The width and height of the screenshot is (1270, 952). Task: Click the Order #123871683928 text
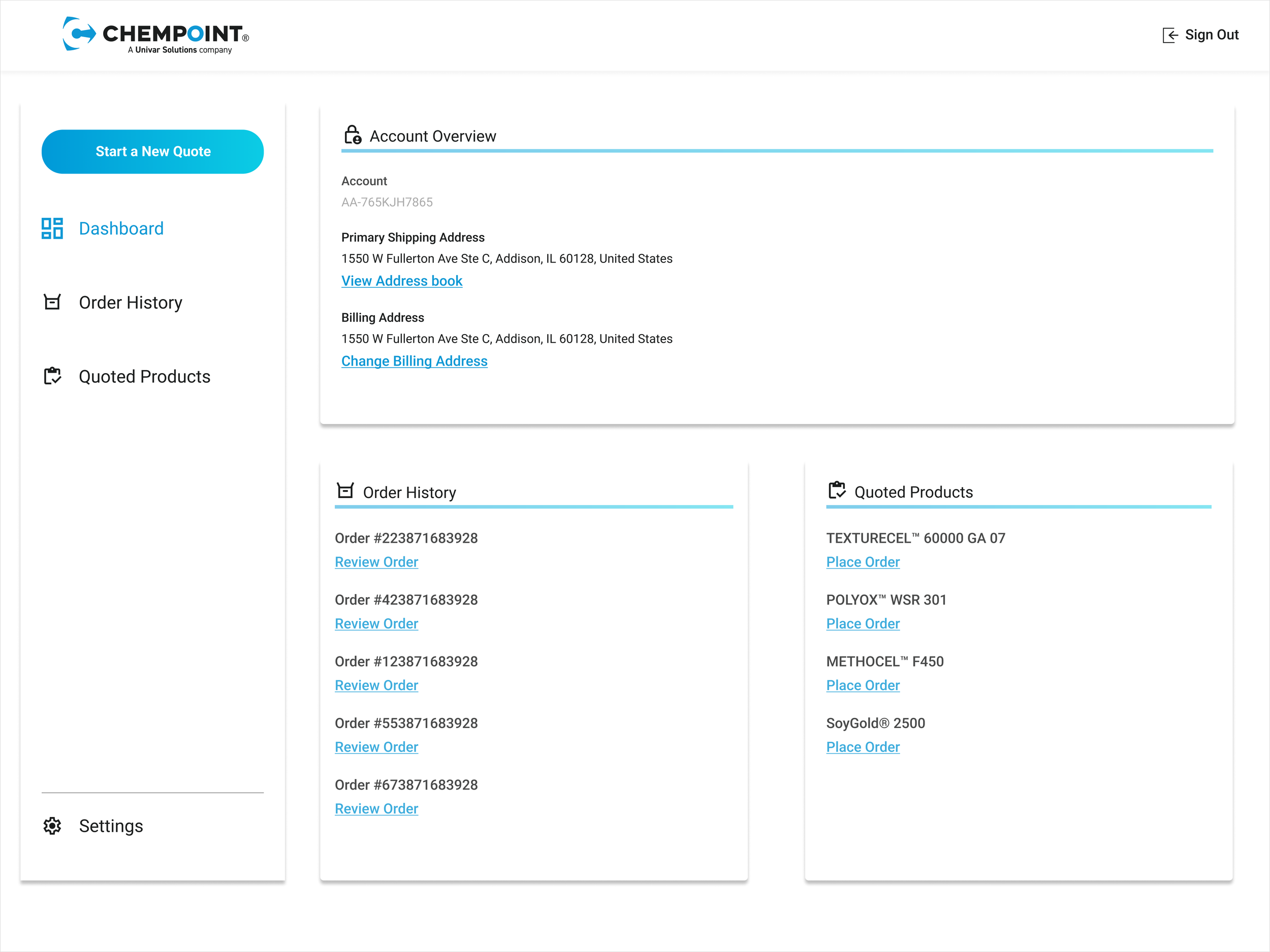(406, 662)
